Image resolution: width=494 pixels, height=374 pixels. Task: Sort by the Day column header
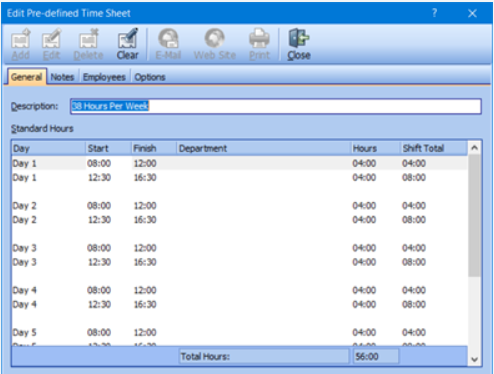48,148
